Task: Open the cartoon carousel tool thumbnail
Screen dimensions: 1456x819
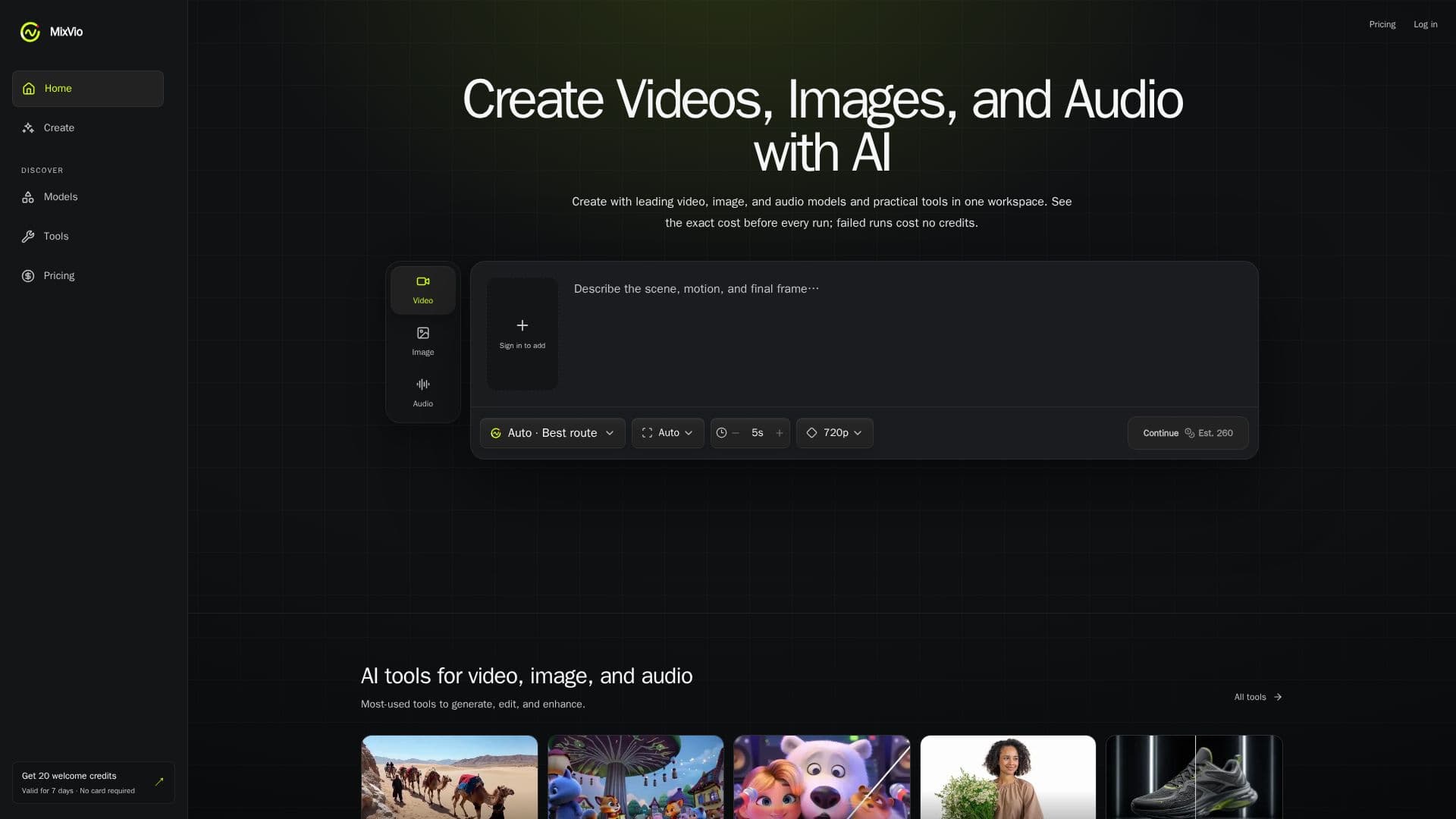Action: (x=635, y=777)
